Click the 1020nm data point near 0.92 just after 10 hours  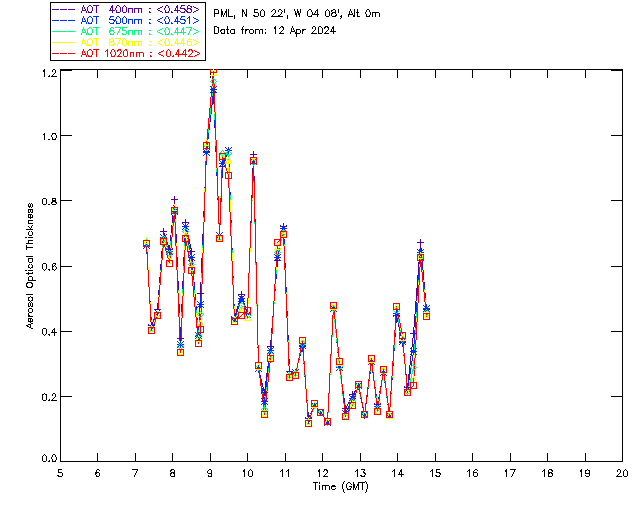click(x=253, y=161)
